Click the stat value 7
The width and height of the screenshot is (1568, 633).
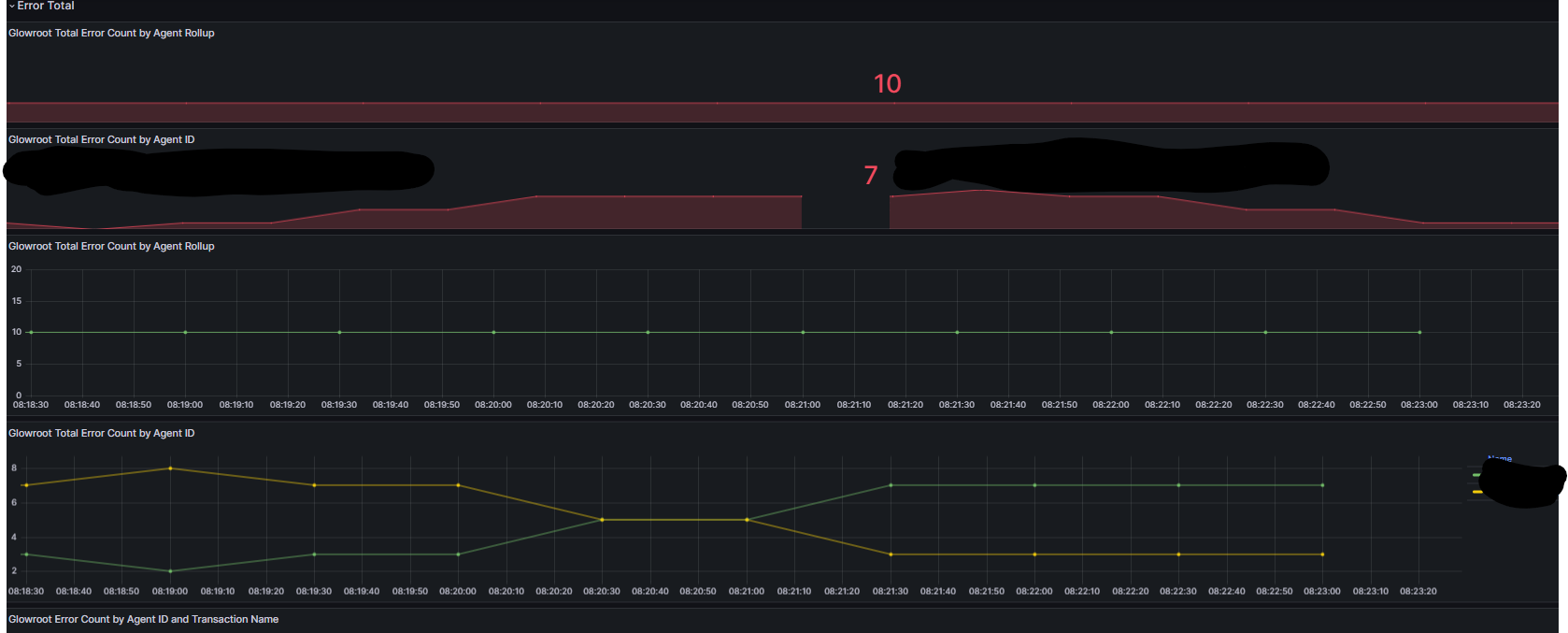871,175
